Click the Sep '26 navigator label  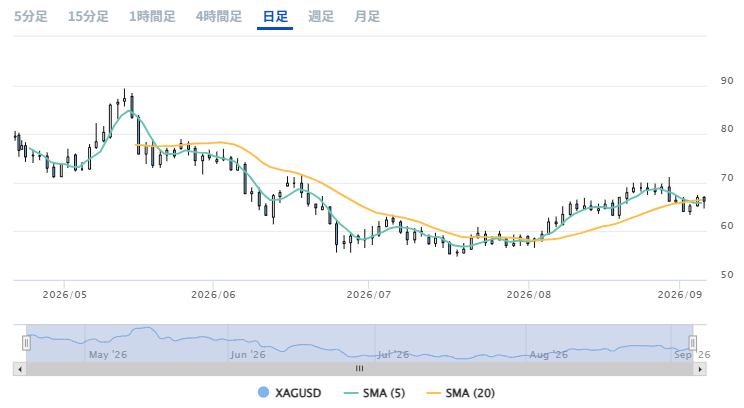point(692,354)
